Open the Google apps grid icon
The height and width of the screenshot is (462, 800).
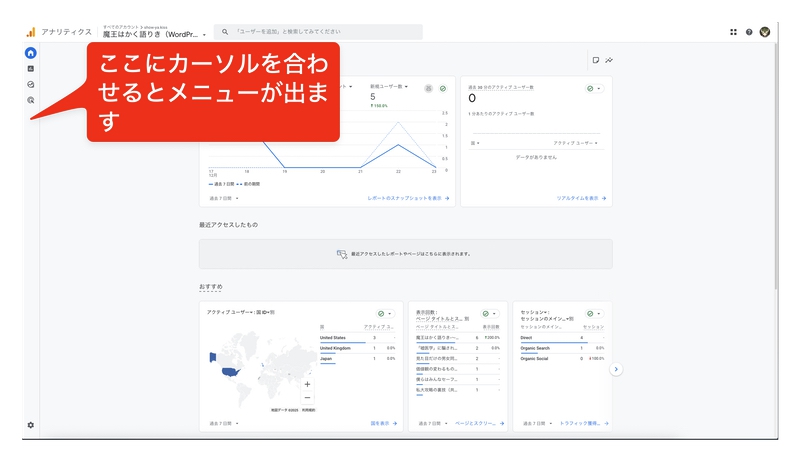click(733, 32)
